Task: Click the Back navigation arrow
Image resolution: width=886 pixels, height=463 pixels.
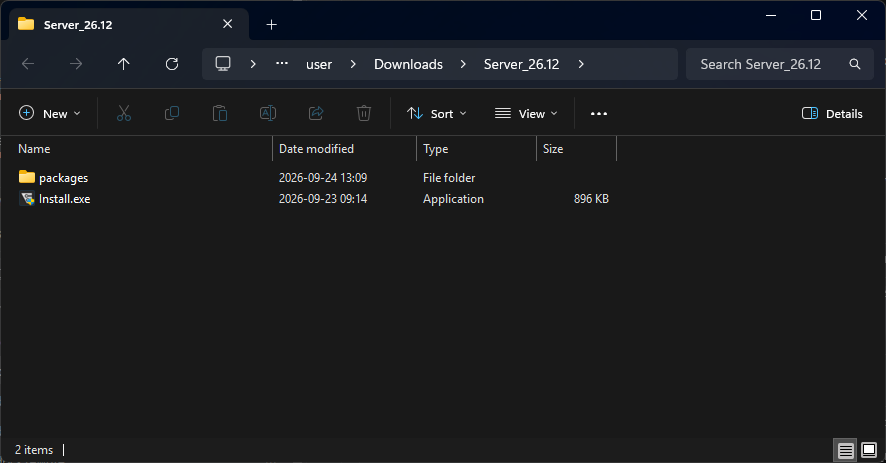Action: 28,64
